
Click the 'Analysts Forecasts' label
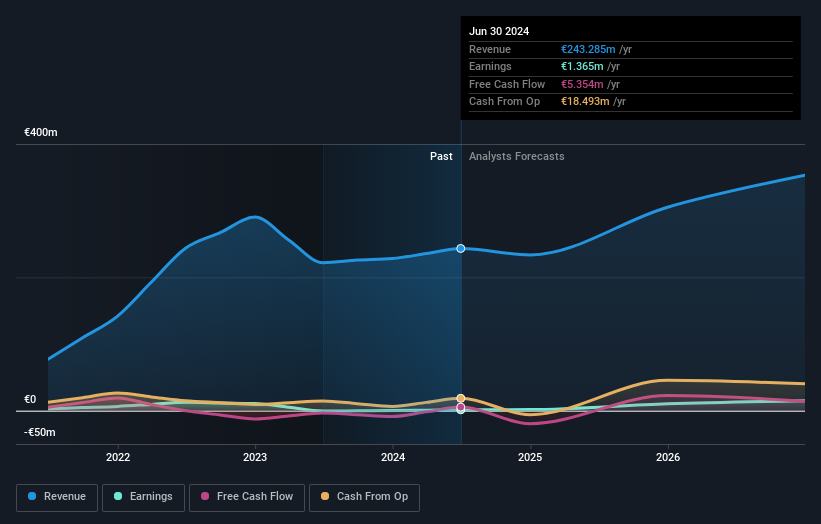pos(517,157)
